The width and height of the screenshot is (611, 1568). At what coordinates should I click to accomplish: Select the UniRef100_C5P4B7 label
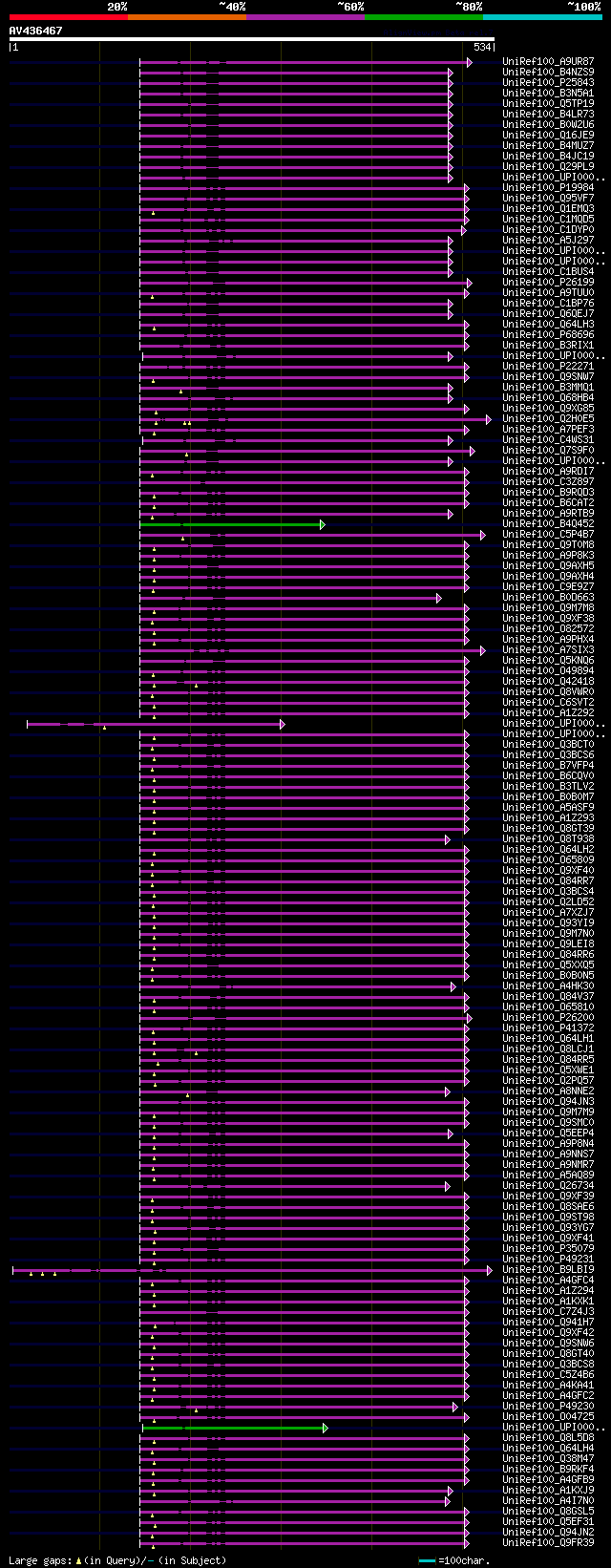click(548, 535)
